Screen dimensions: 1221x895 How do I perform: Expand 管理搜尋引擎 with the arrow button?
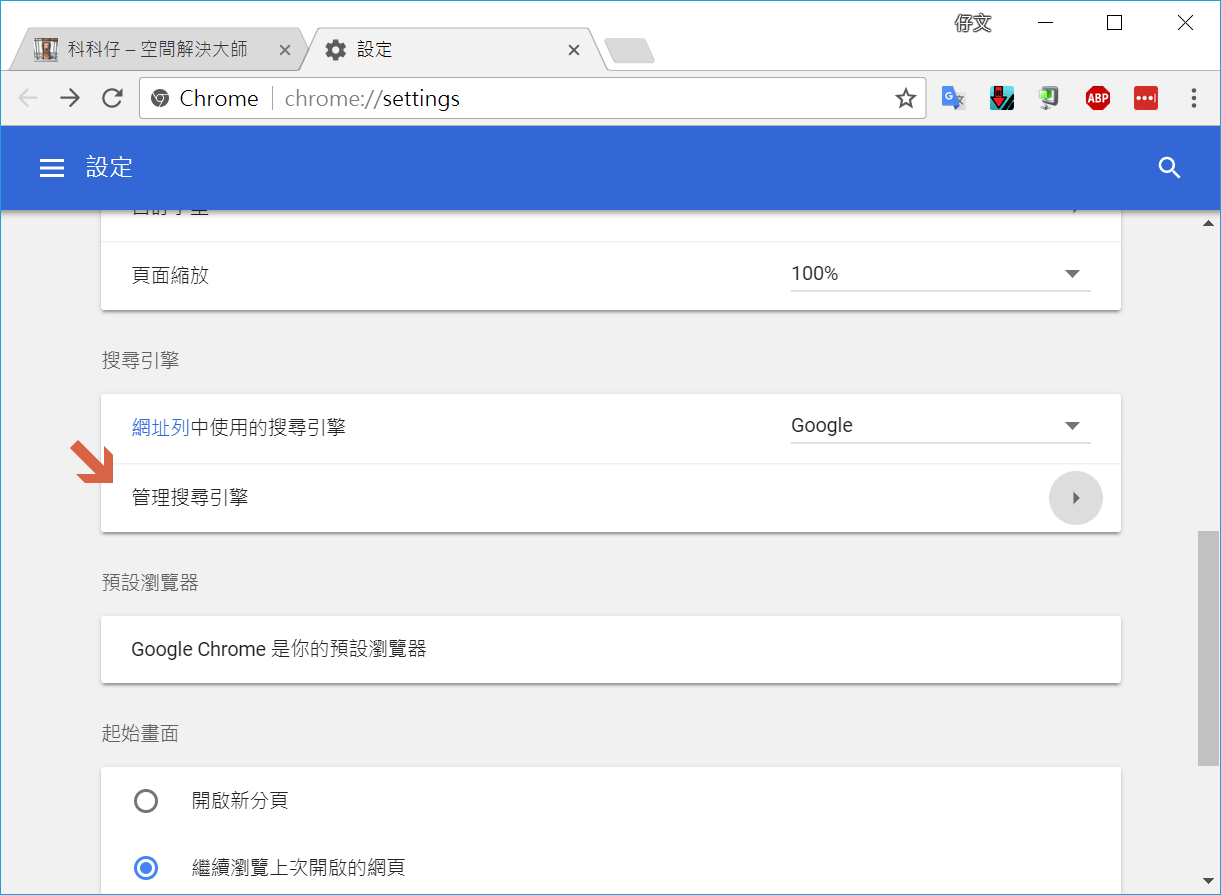coord(1075,498)
